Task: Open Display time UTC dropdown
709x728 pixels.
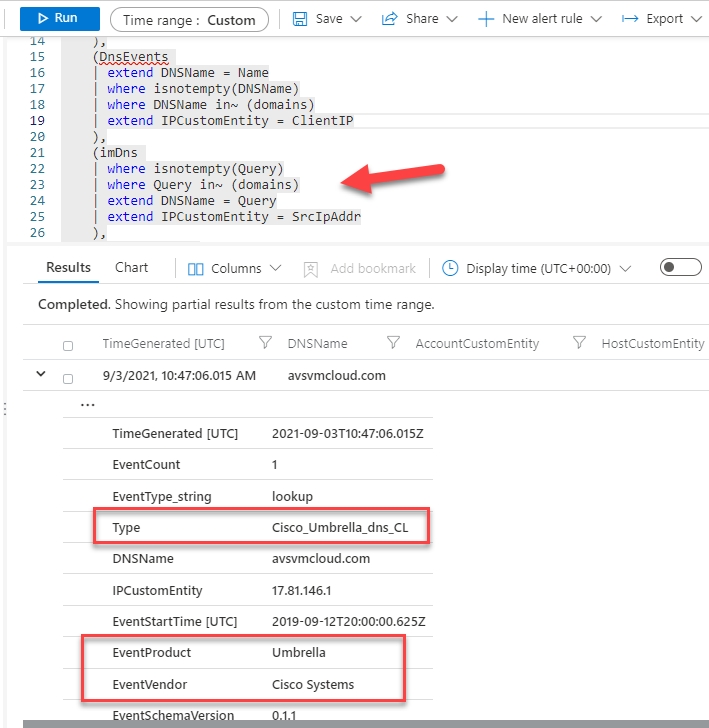Action: [x=537, y=269]
